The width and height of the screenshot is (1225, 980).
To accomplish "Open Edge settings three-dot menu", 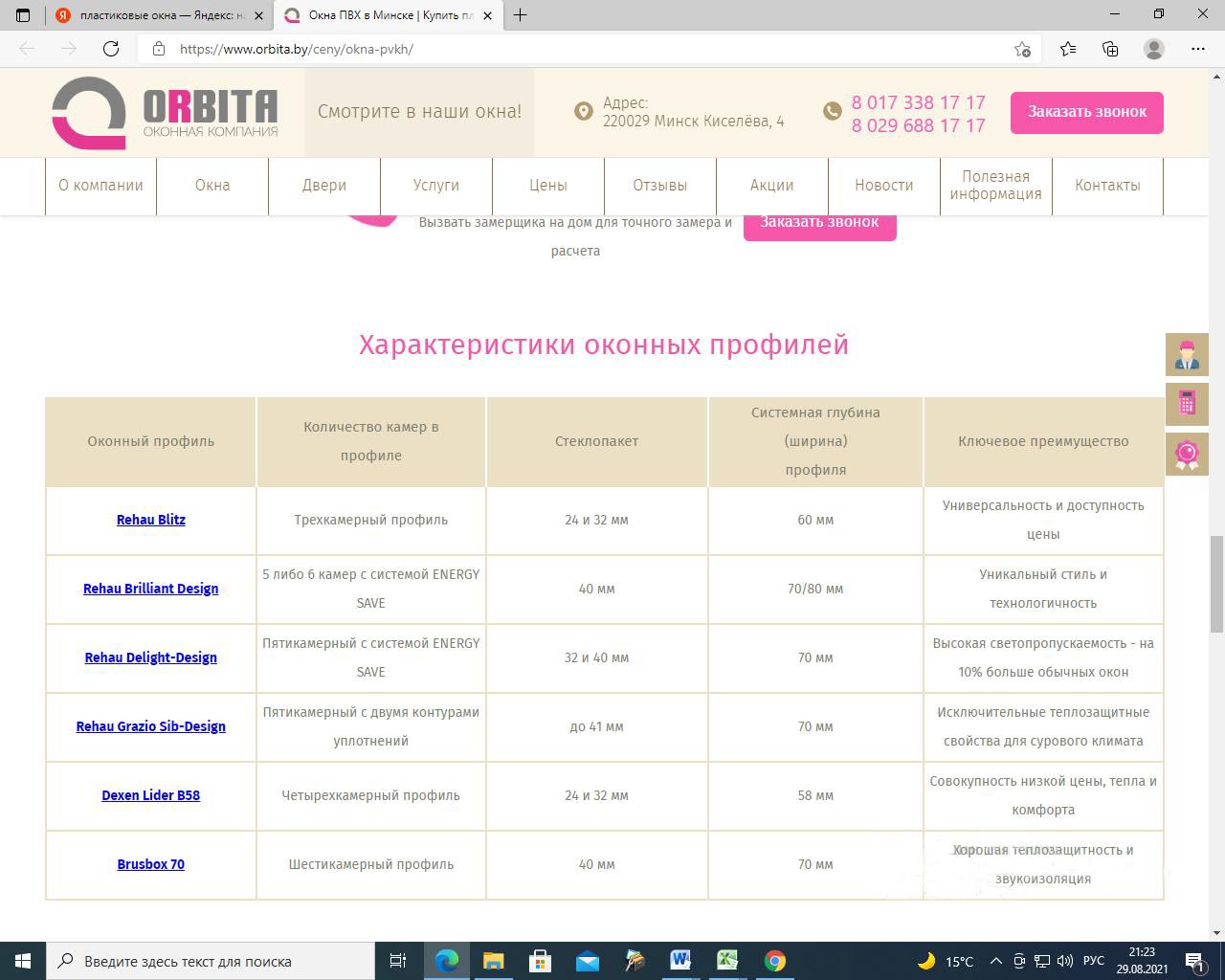I will click(x=1198, y=49).
